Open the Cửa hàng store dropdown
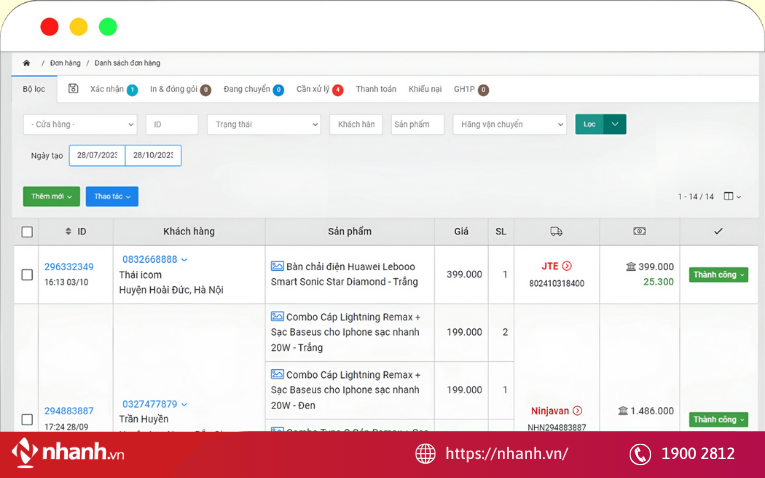The width and height of the screenshot is (765, 478). [x=80, y=124]
